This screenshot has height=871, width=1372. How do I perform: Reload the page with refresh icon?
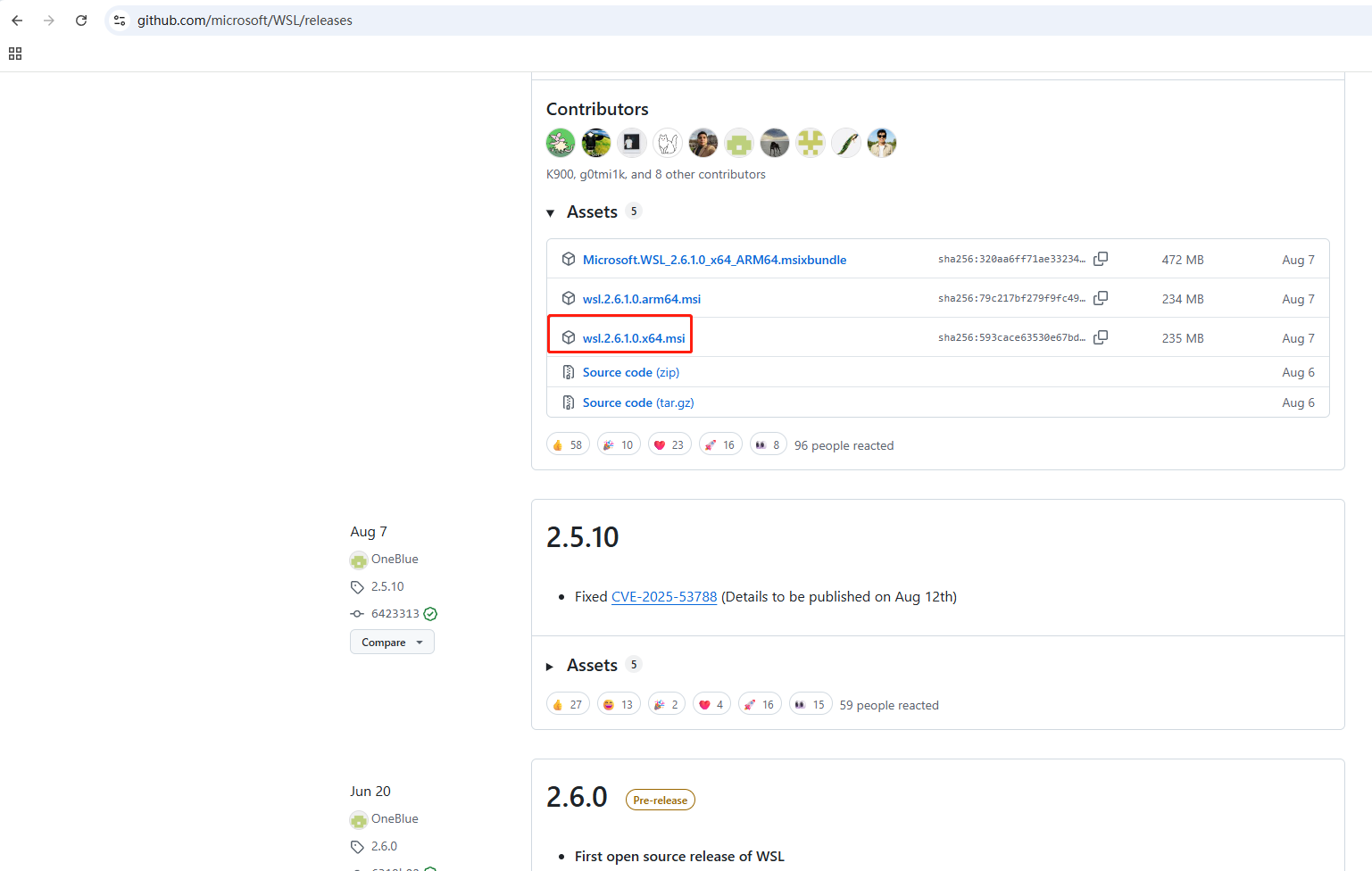click(81, 21)
